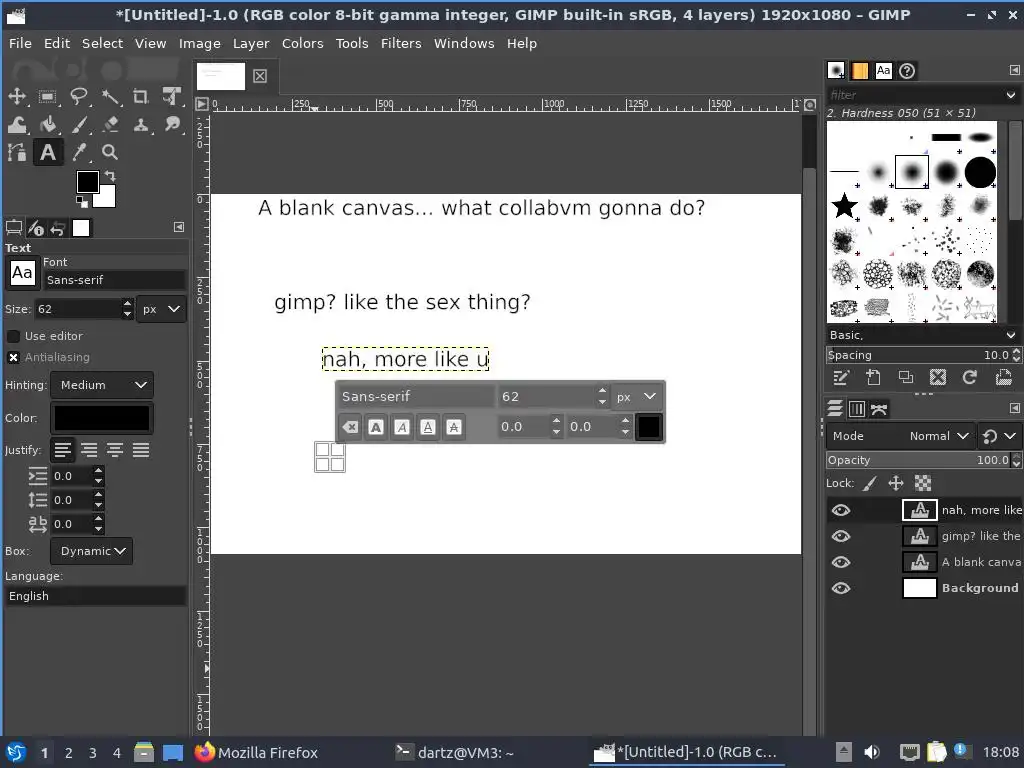The width and height of the screenshot is (1024, 768).
Task: Select the Free Select lasso tool
Action: 79,97
